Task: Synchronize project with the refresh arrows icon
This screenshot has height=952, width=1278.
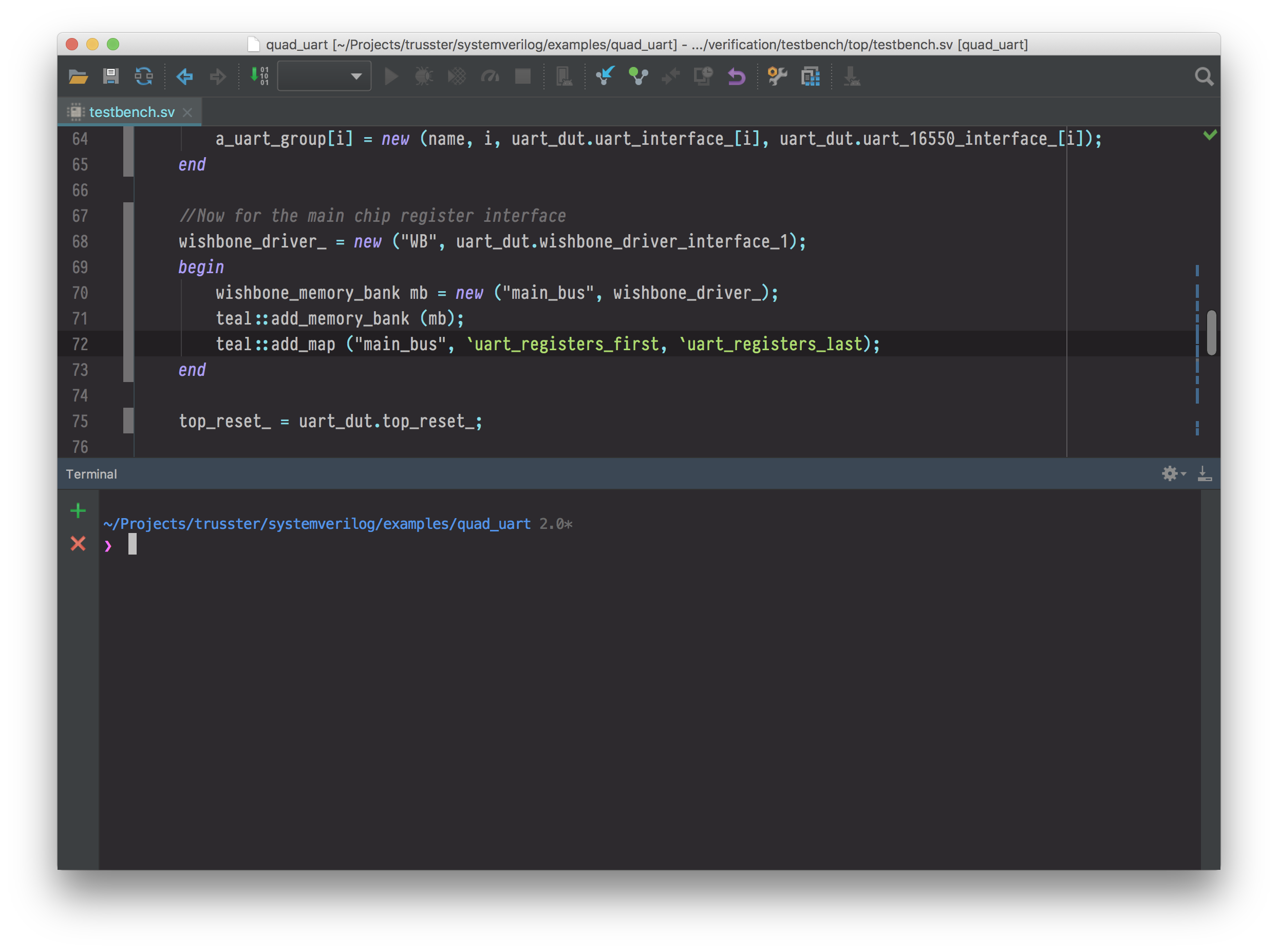Action: (x=143, y=76)
